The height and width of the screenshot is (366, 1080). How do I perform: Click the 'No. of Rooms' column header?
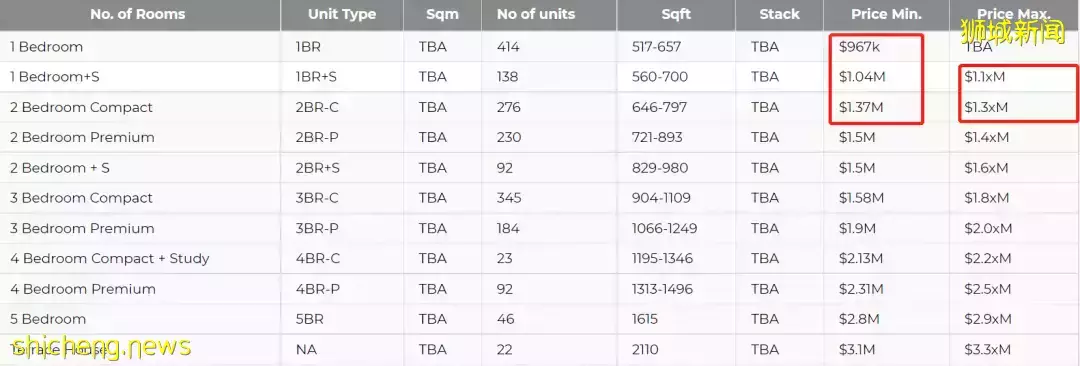click(x=140, y=14)
